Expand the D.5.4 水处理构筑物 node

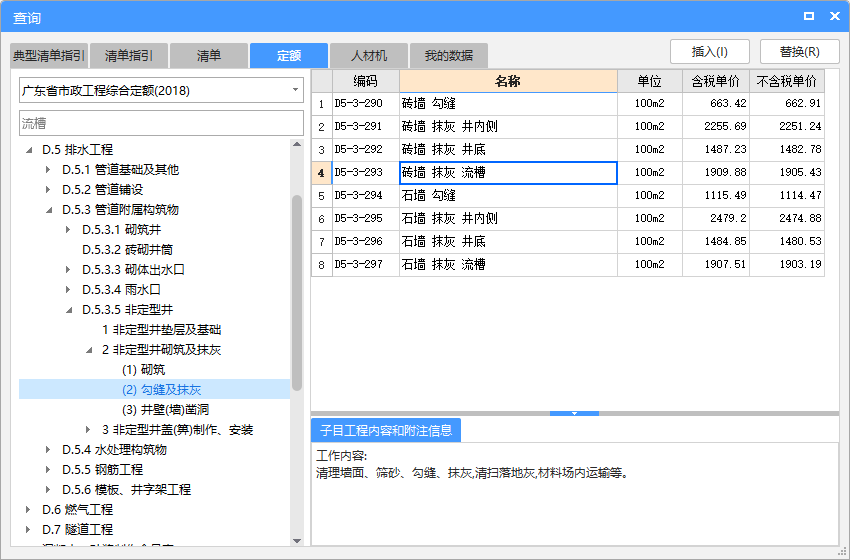[x=48, y=450]
